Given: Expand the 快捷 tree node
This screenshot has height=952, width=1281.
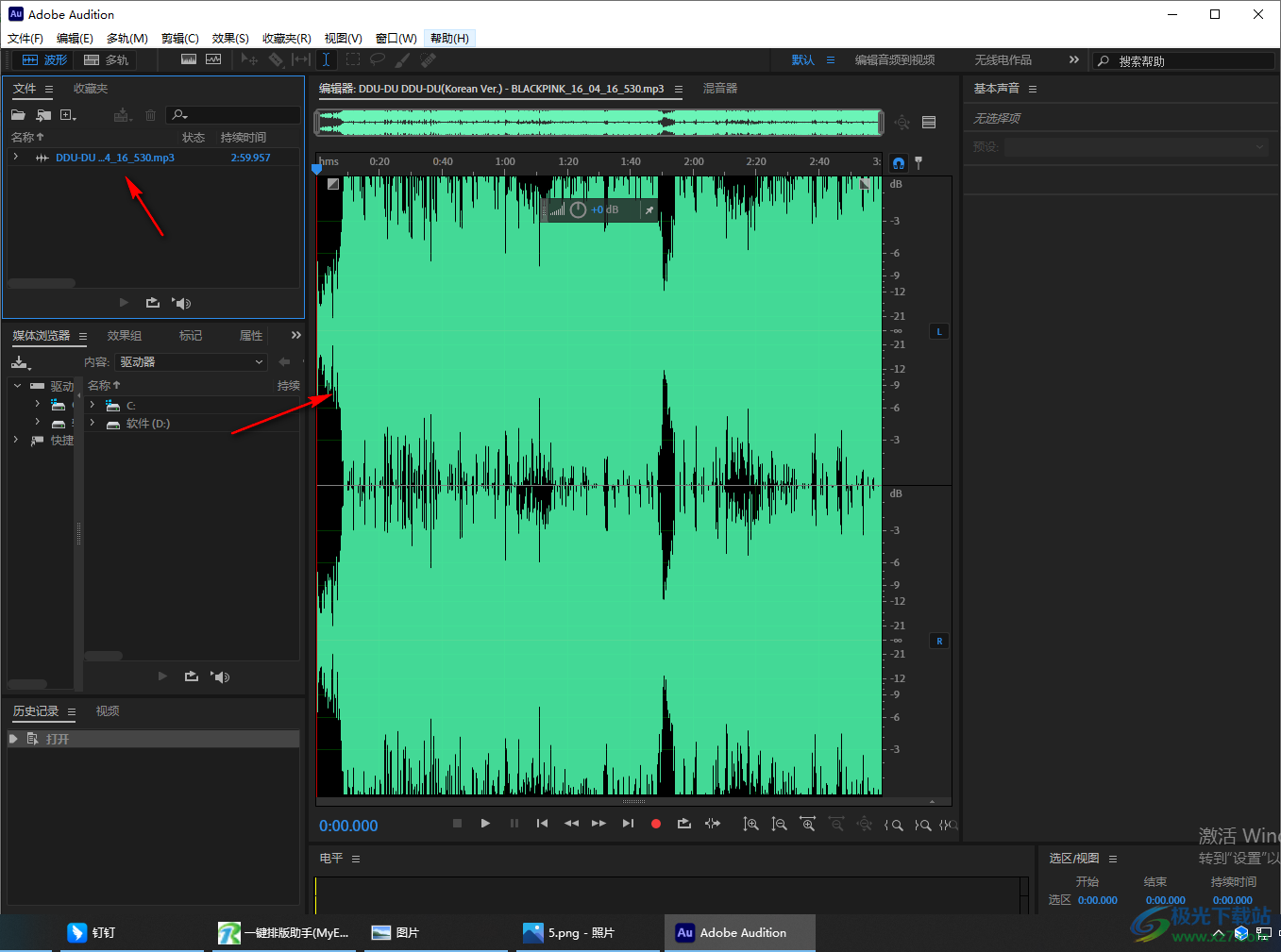Looking at the screenshot, I should click(x=16, y=441).
